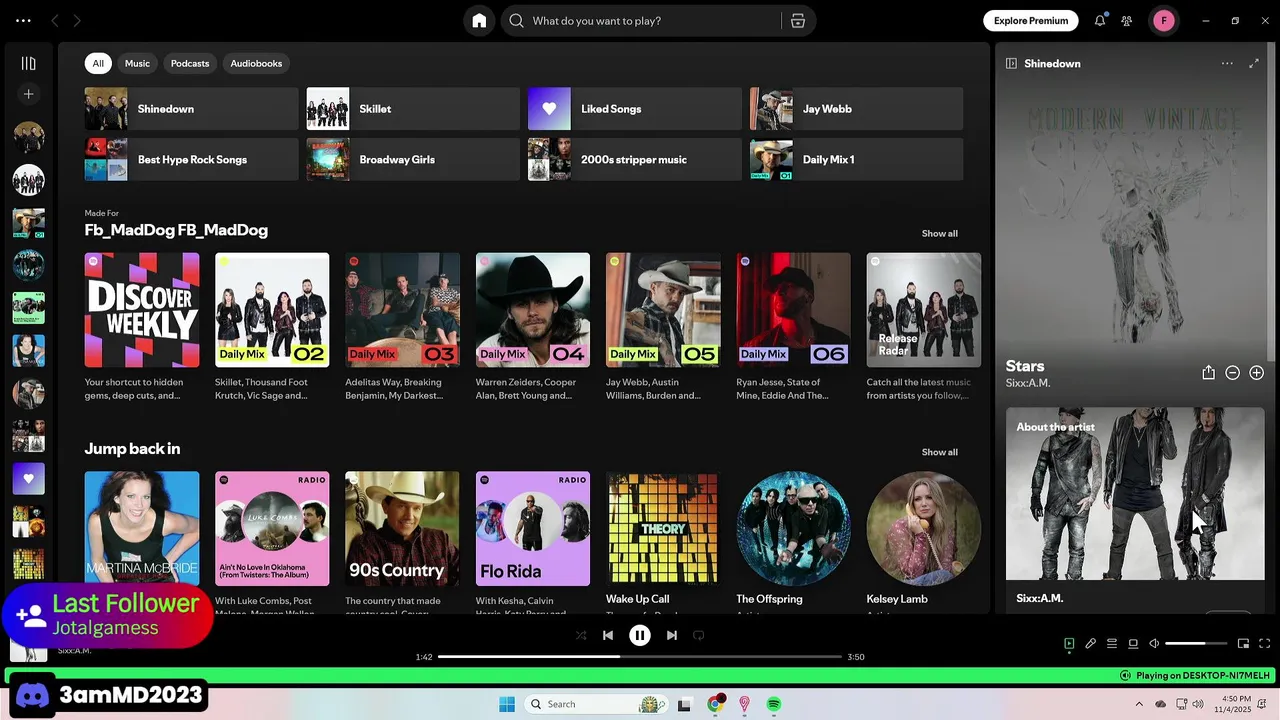Open Release Radar cover
The image size is (1280, 720).
pos(924,310)
